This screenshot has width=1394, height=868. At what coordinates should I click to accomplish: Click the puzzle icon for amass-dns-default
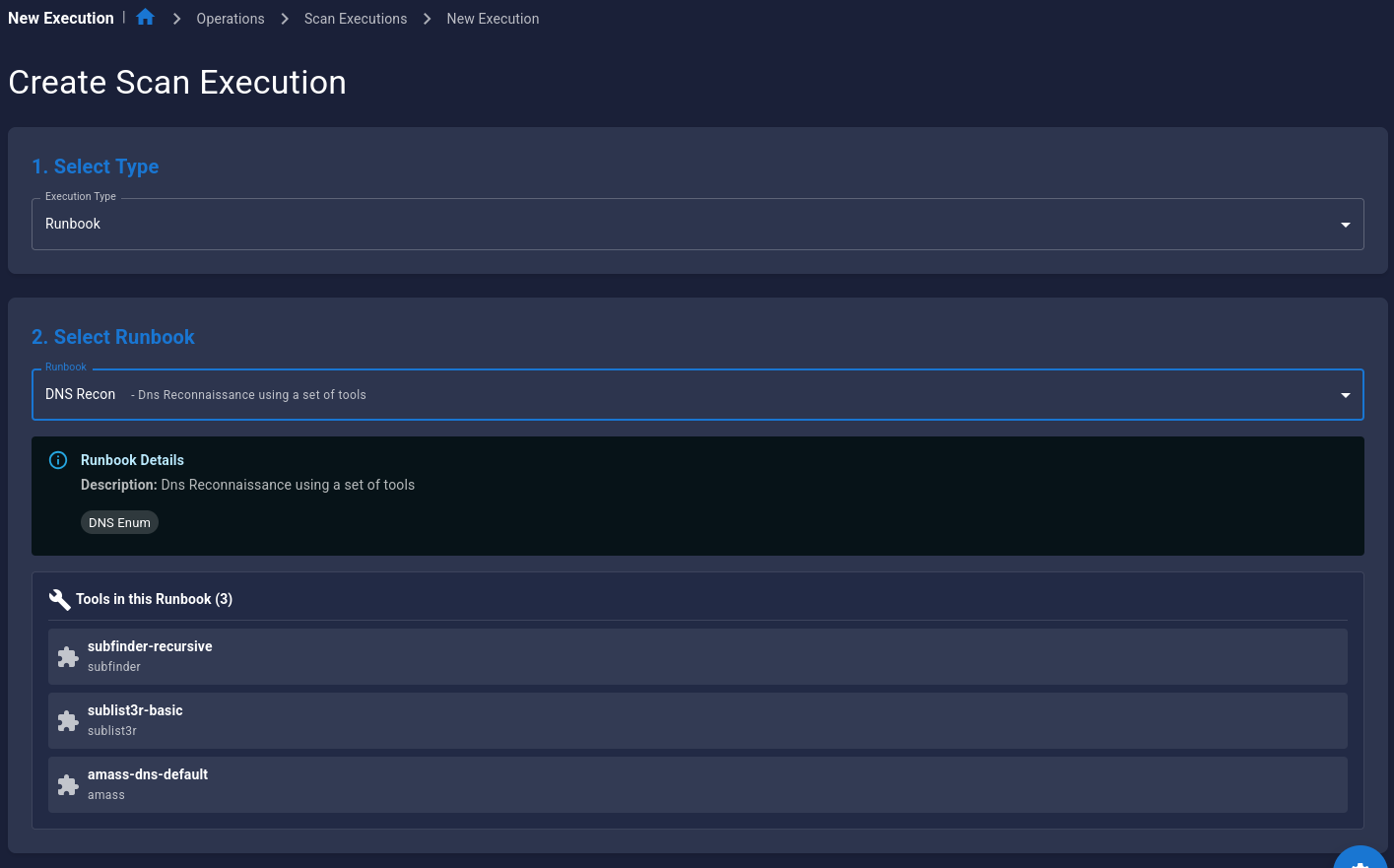coord(68,785)
